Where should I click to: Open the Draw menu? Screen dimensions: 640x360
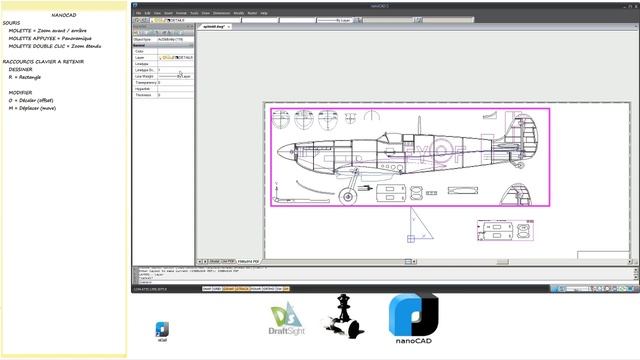206,13
